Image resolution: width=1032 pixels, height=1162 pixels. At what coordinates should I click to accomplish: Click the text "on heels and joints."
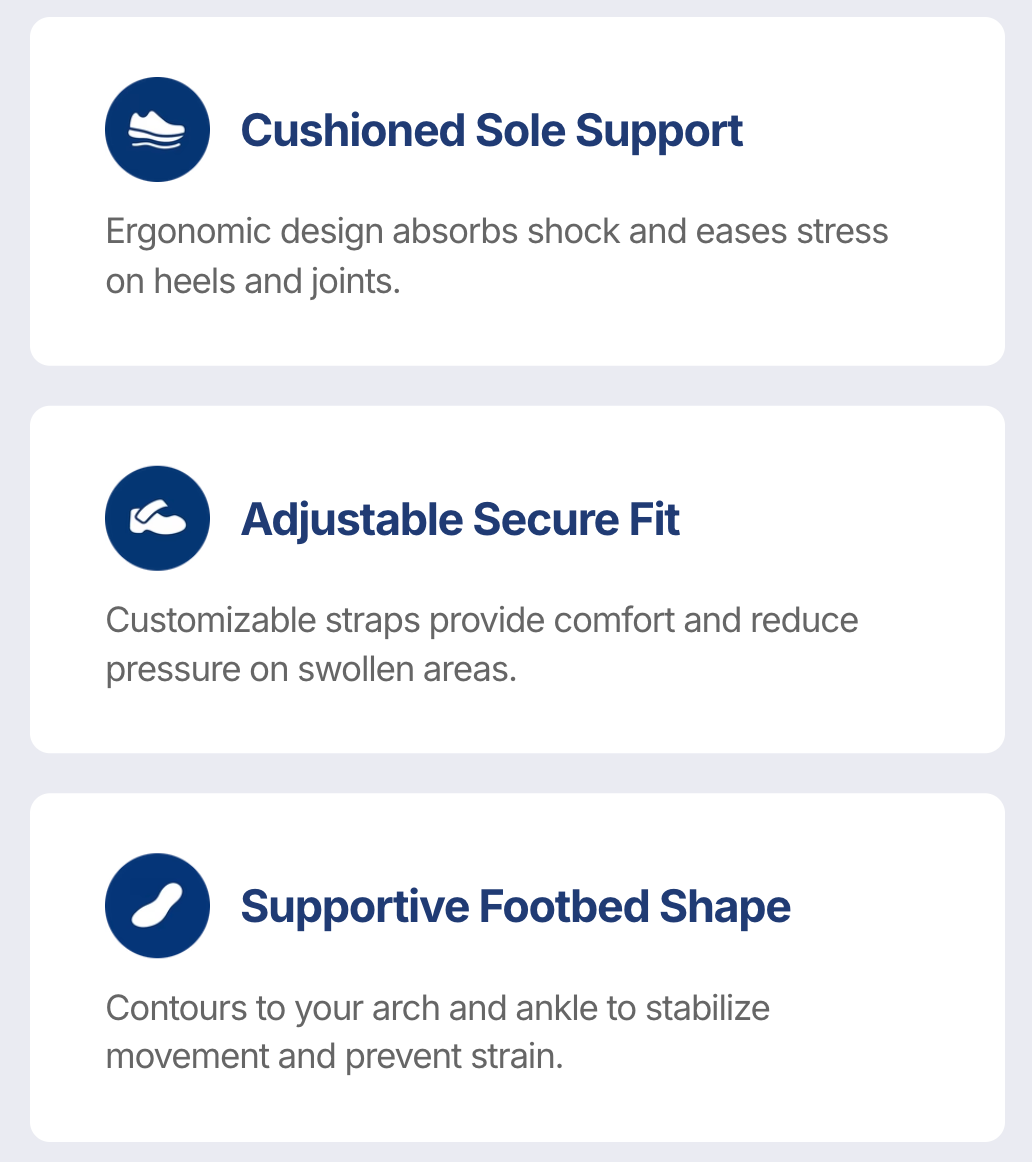coord(253,282)
